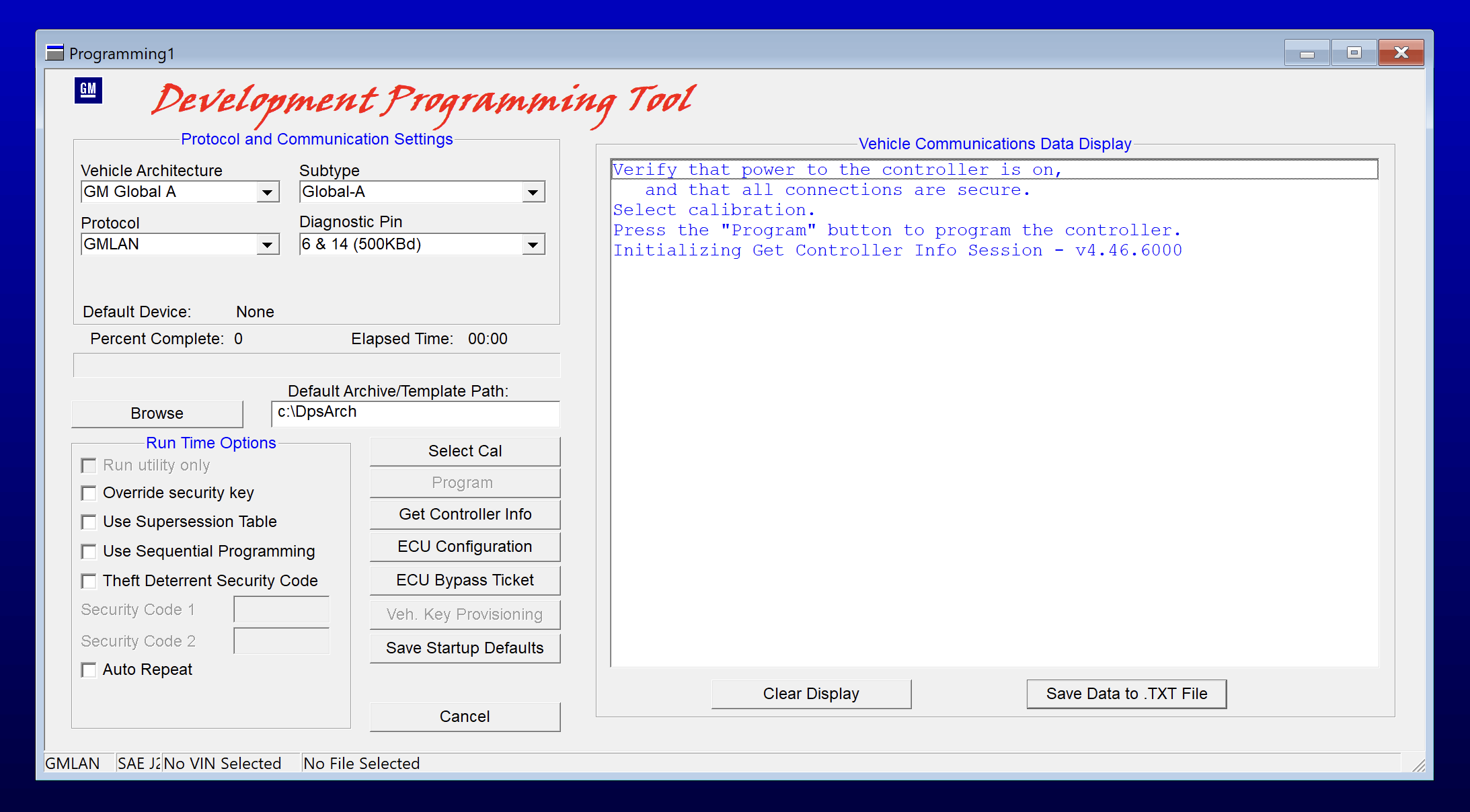The width and height of the screenshot is (1470, 812).
Task: Clear the communications display
Action: coord(811,694)
